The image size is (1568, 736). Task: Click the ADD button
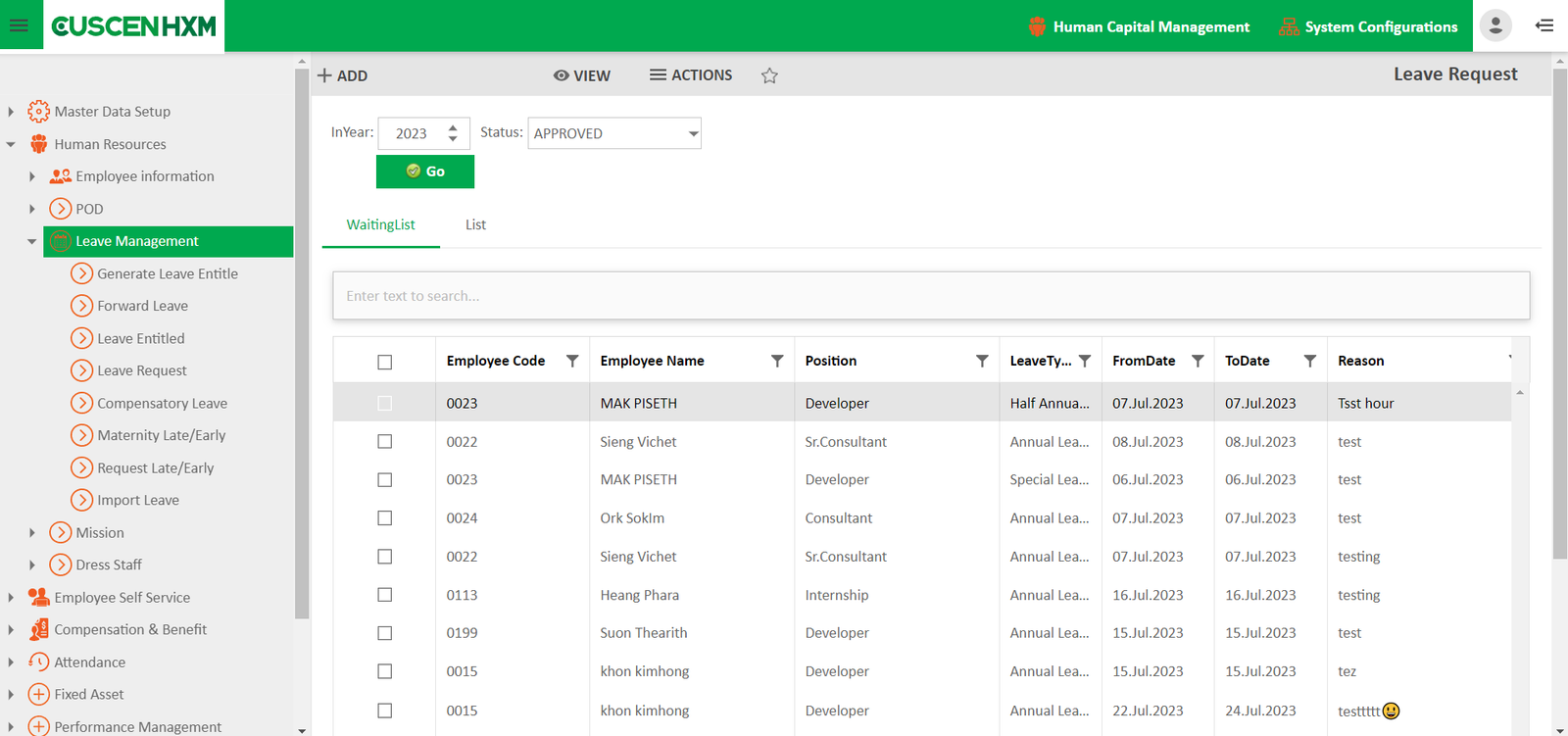342,75
